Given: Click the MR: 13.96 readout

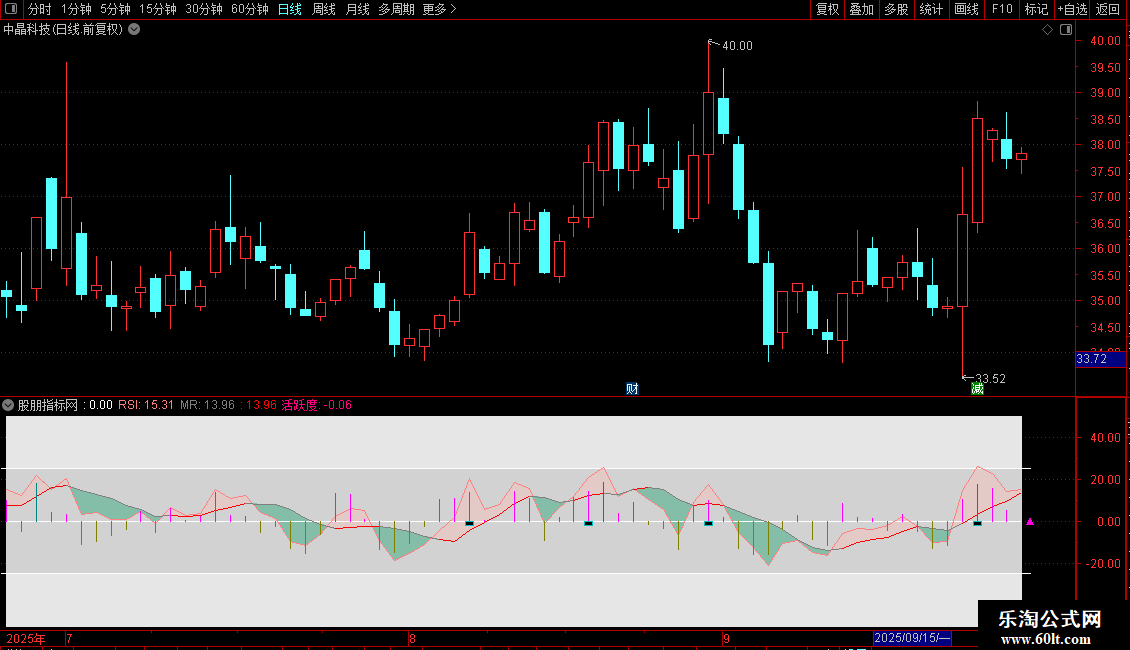Looking at the screenshot, I should 208,405.
